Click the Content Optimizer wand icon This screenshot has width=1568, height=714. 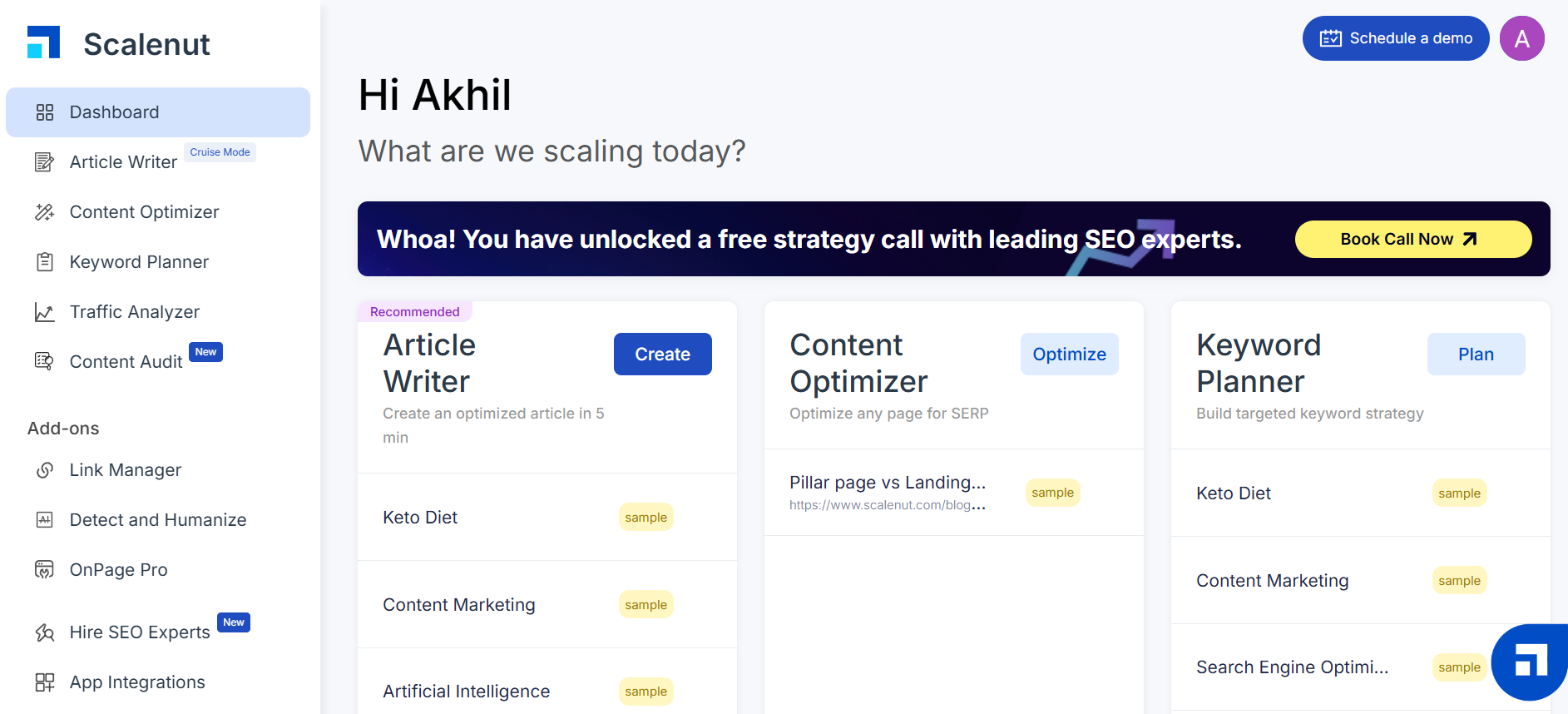tap(45, 212)
